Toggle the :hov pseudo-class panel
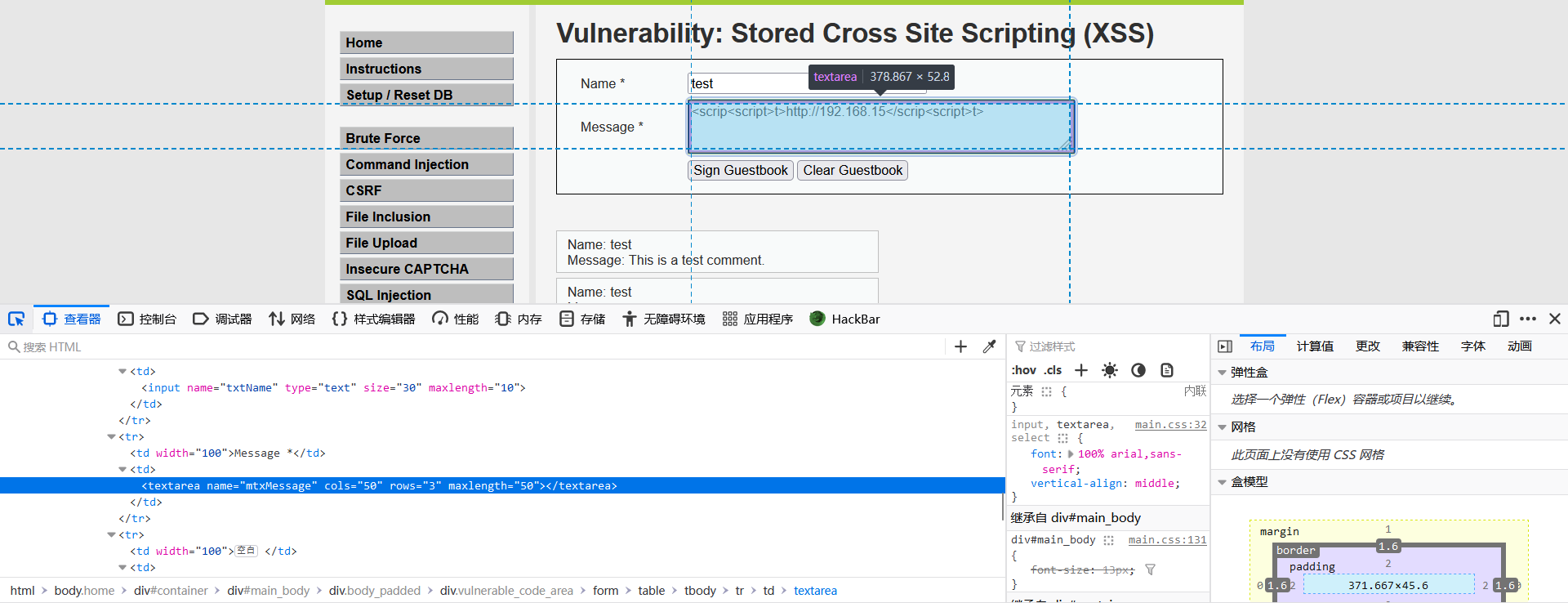1568x603 pixels. coord(1023,370)
